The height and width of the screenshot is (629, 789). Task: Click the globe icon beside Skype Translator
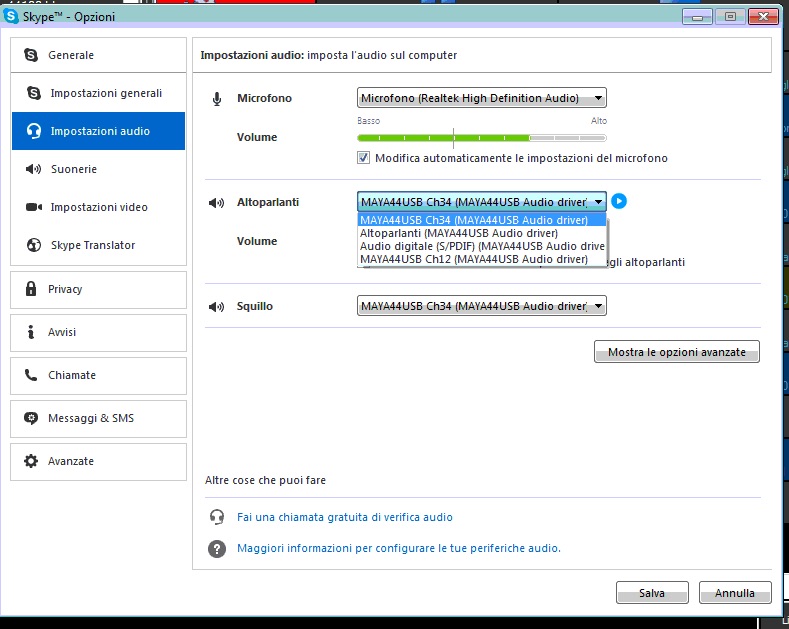point(34,245)
